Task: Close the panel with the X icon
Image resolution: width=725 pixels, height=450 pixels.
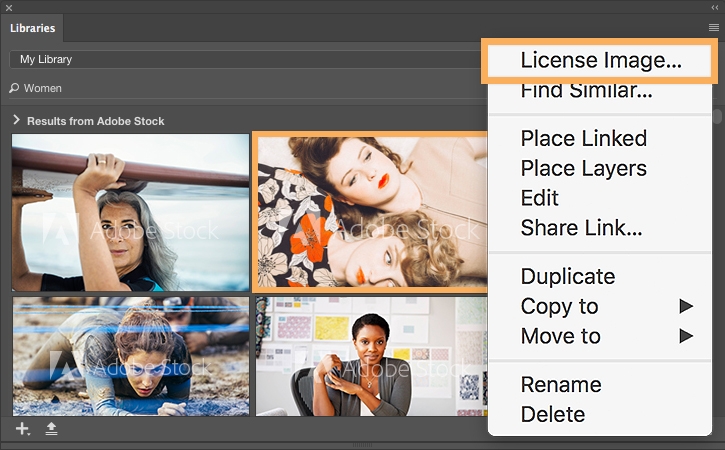Action: pyautogui.click(x=9, y=8)
